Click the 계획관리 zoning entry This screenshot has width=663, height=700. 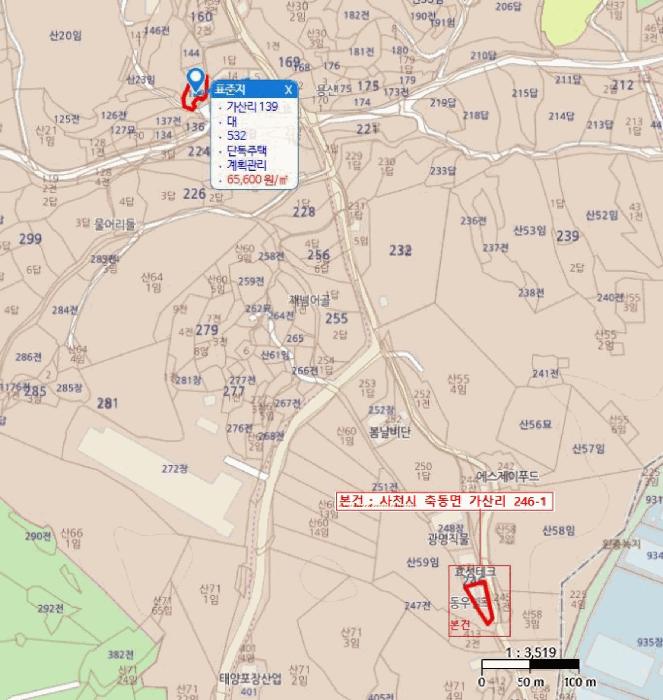(x=247, y=165)
